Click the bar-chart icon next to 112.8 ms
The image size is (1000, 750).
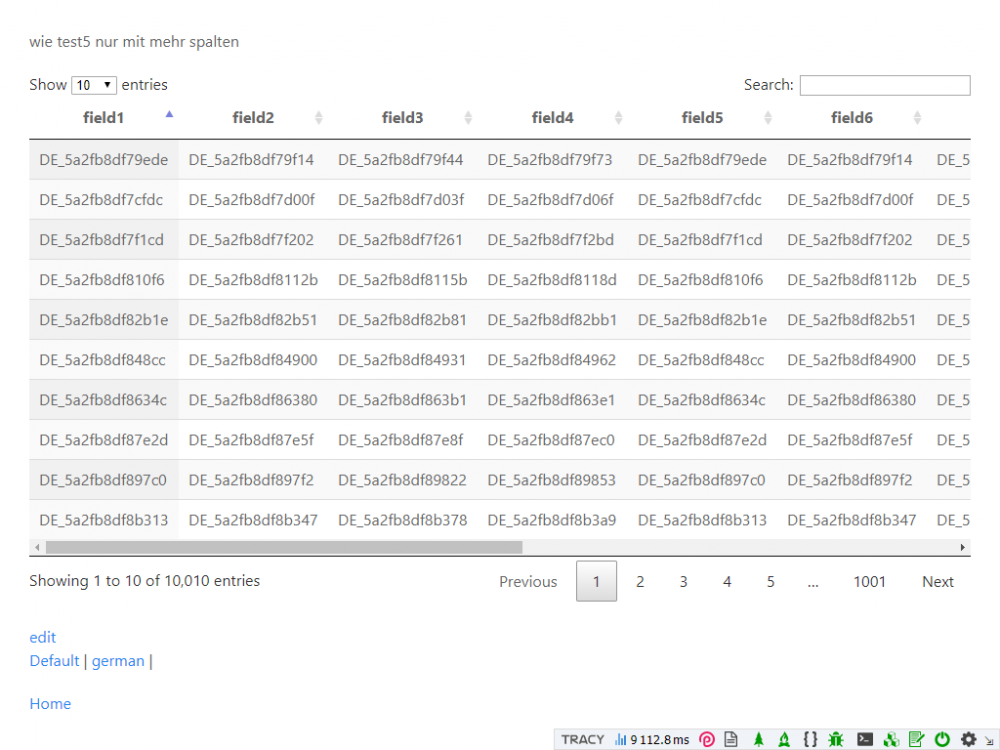click(x=622, y=739)
